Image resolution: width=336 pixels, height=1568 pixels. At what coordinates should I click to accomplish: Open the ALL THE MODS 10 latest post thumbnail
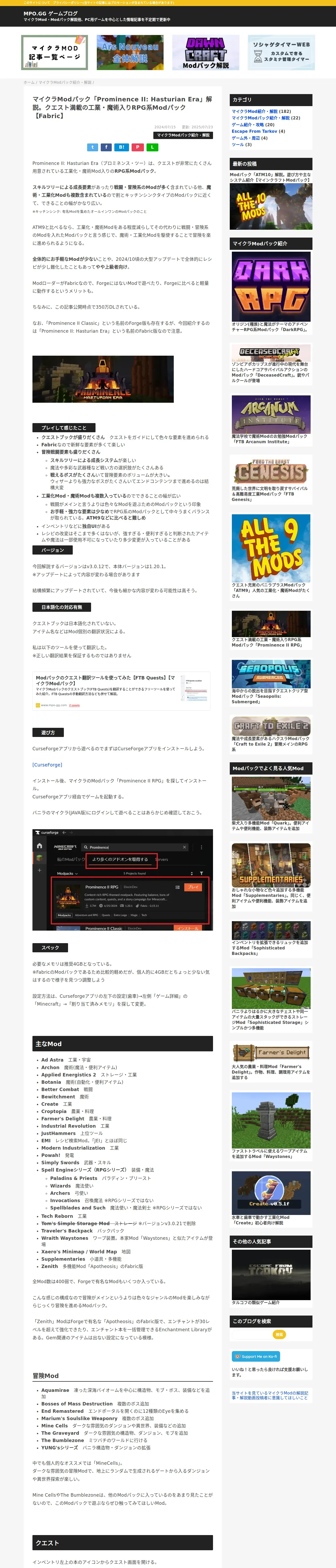coord(271,206)
